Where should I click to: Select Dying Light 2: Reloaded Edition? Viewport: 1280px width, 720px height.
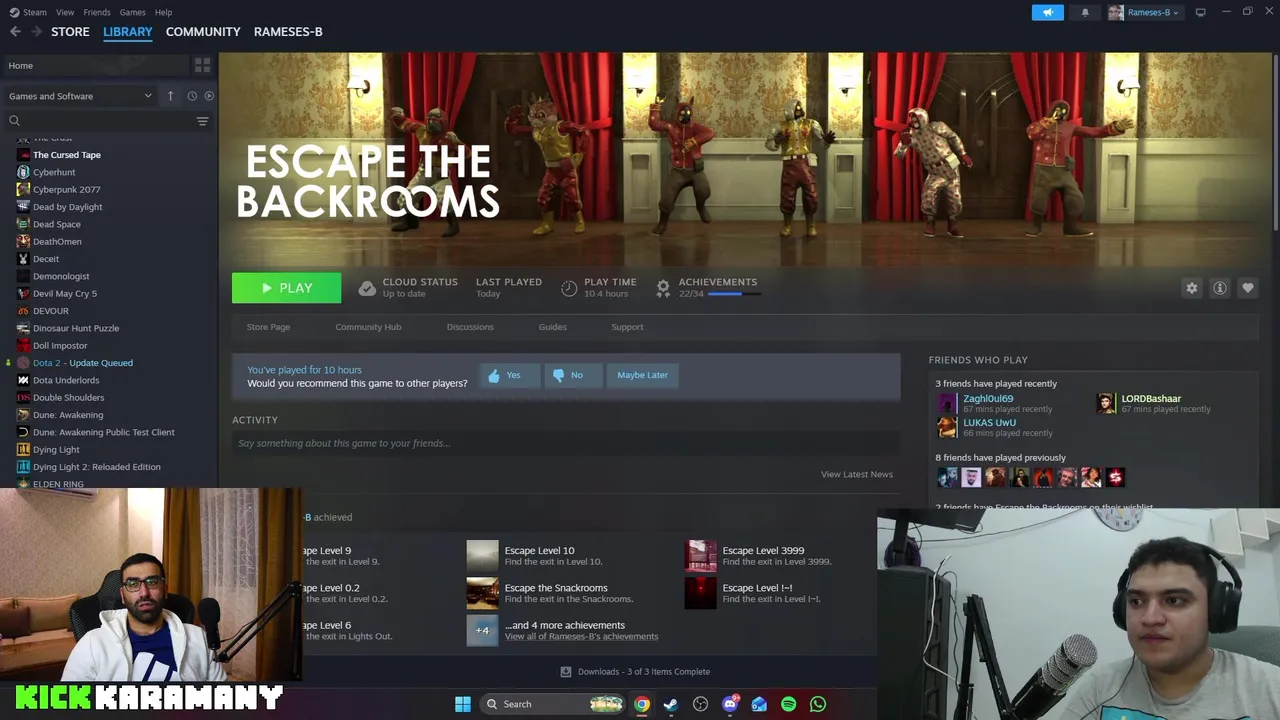[x=96, y=467]
